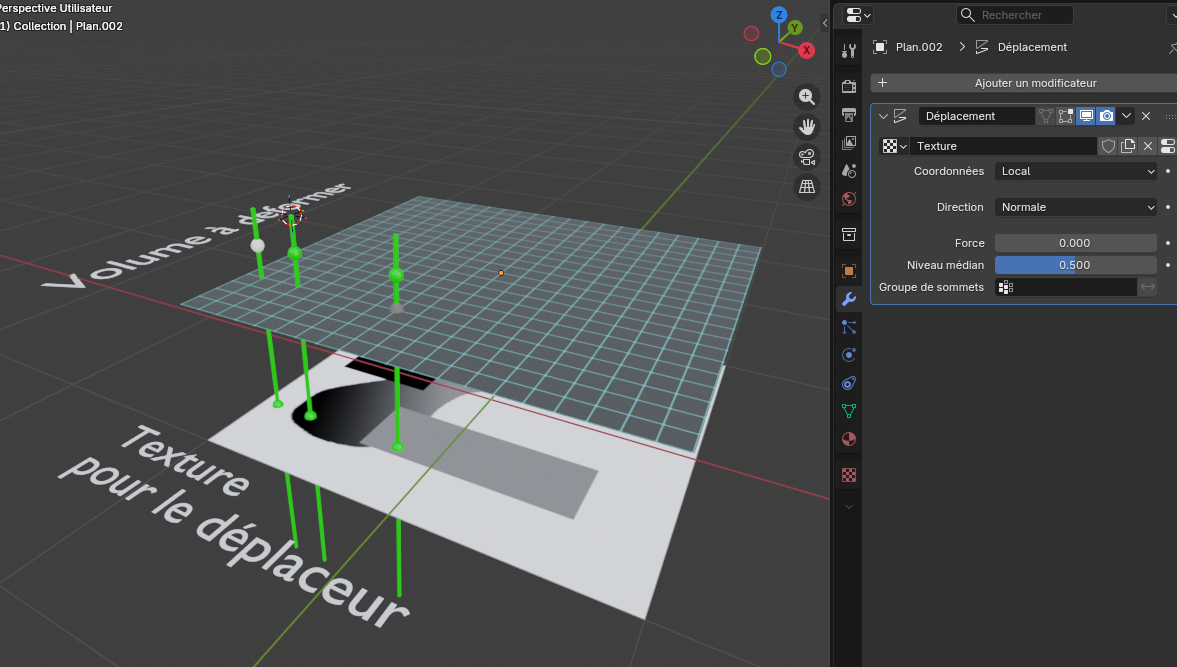Click the viewport zoom magnifier icon

click(806, 96)
